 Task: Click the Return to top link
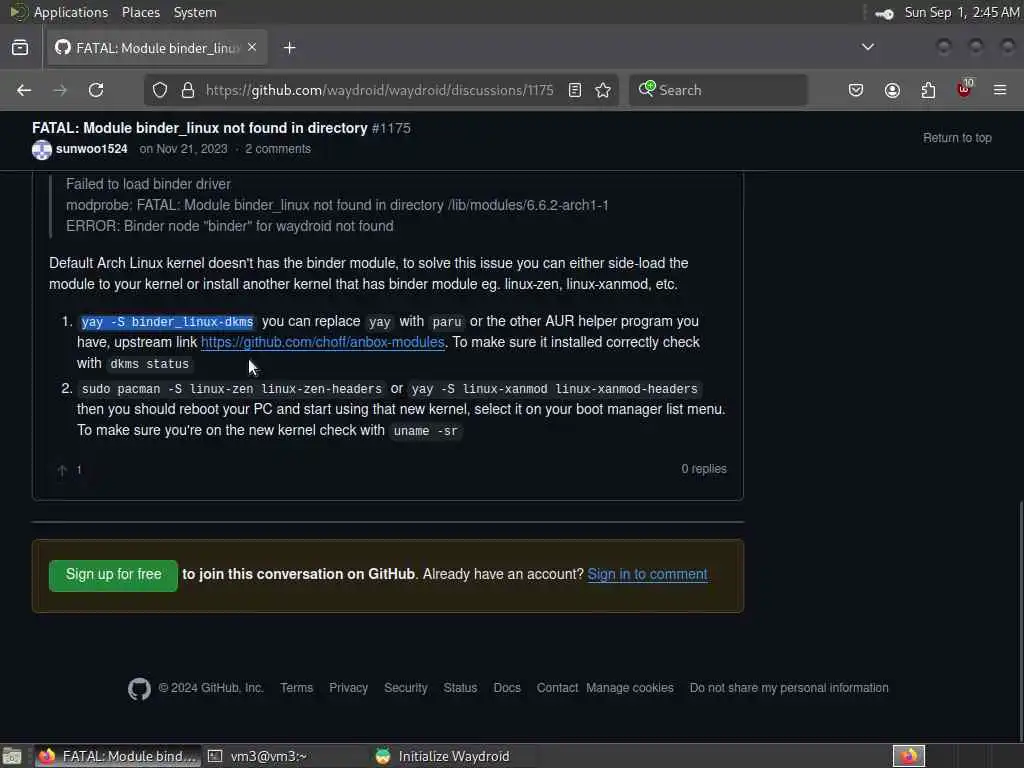[957, 138]
